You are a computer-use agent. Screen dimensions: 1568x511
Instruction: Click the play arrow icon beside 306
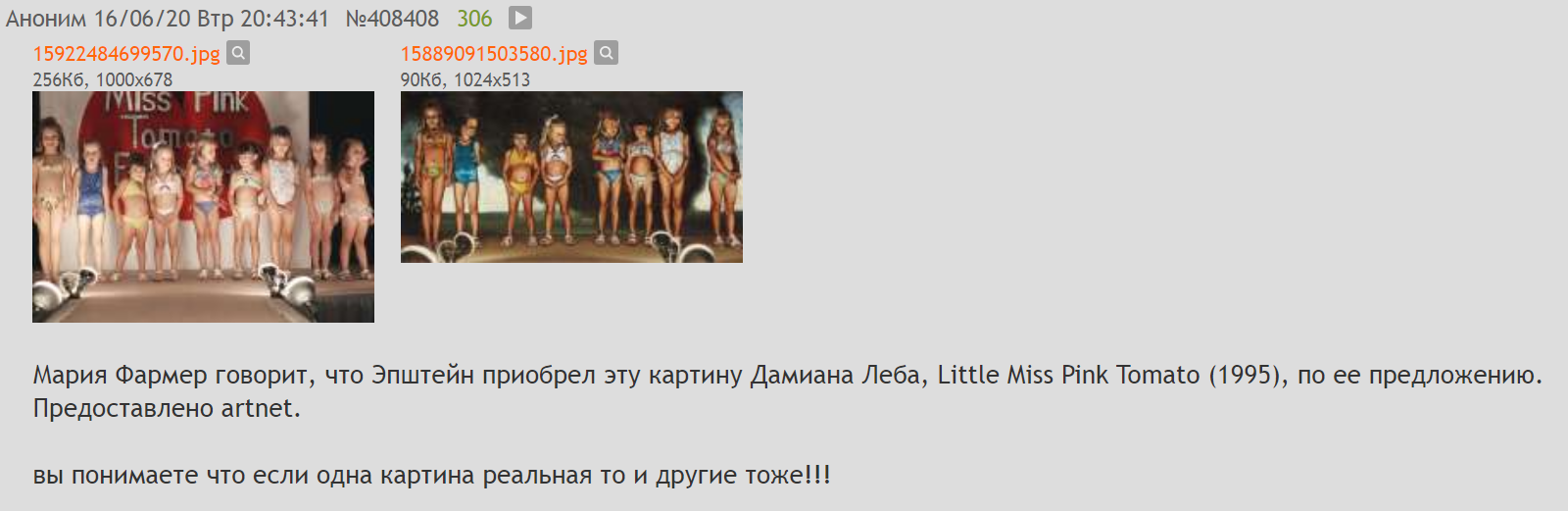(520, 18)
